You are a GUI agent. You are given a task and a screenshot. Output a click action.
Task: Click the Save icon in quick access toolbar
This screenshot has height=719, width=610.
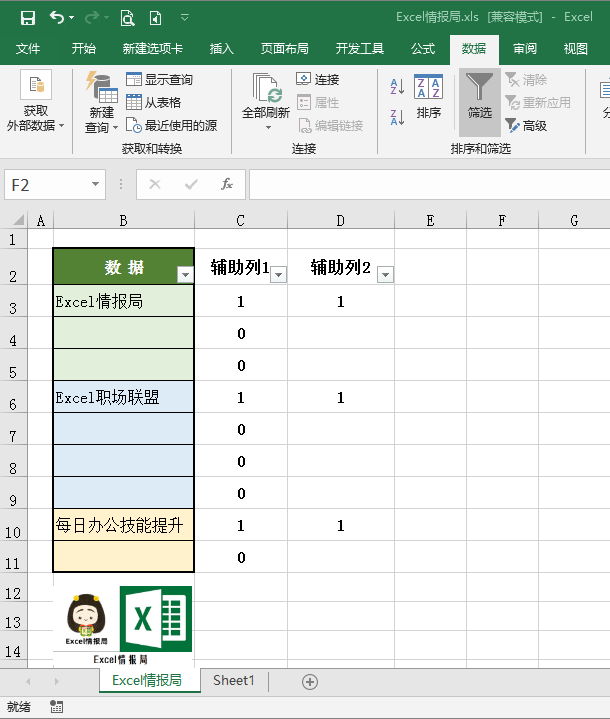(x=28, y=18)
